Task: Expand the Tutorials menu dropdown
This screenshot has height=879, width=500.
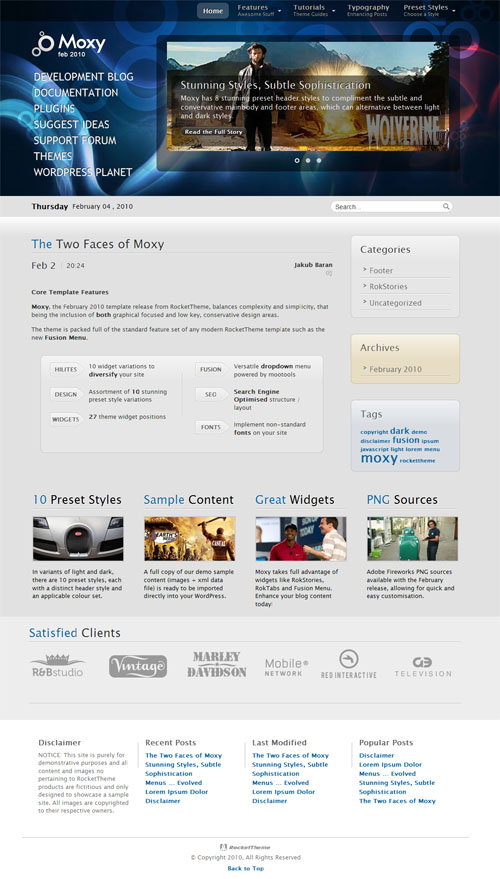Action: click(x=334, y=11)
